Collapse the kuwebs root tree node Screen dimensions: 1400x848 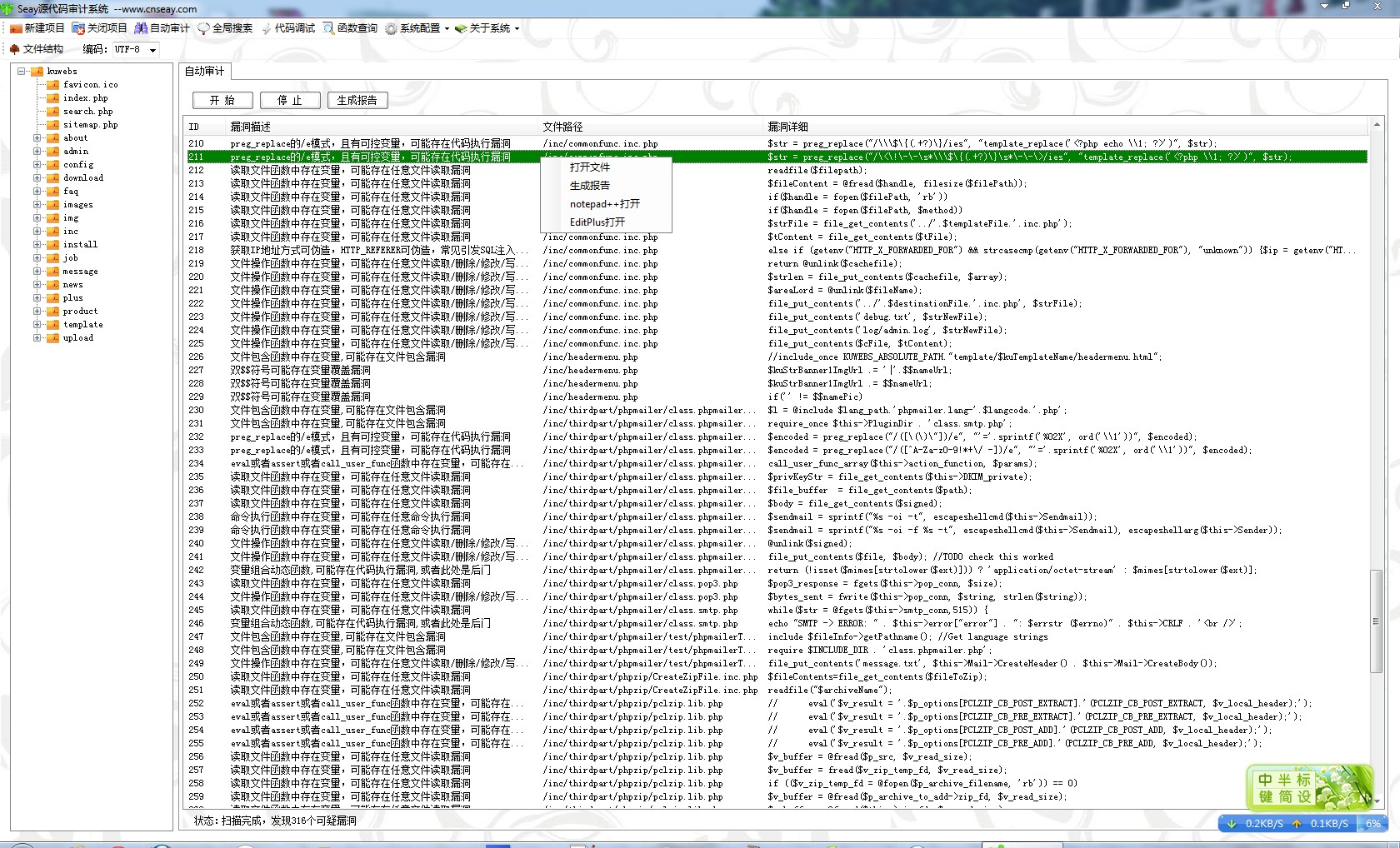pyautogui.click(x=22, y=72)
